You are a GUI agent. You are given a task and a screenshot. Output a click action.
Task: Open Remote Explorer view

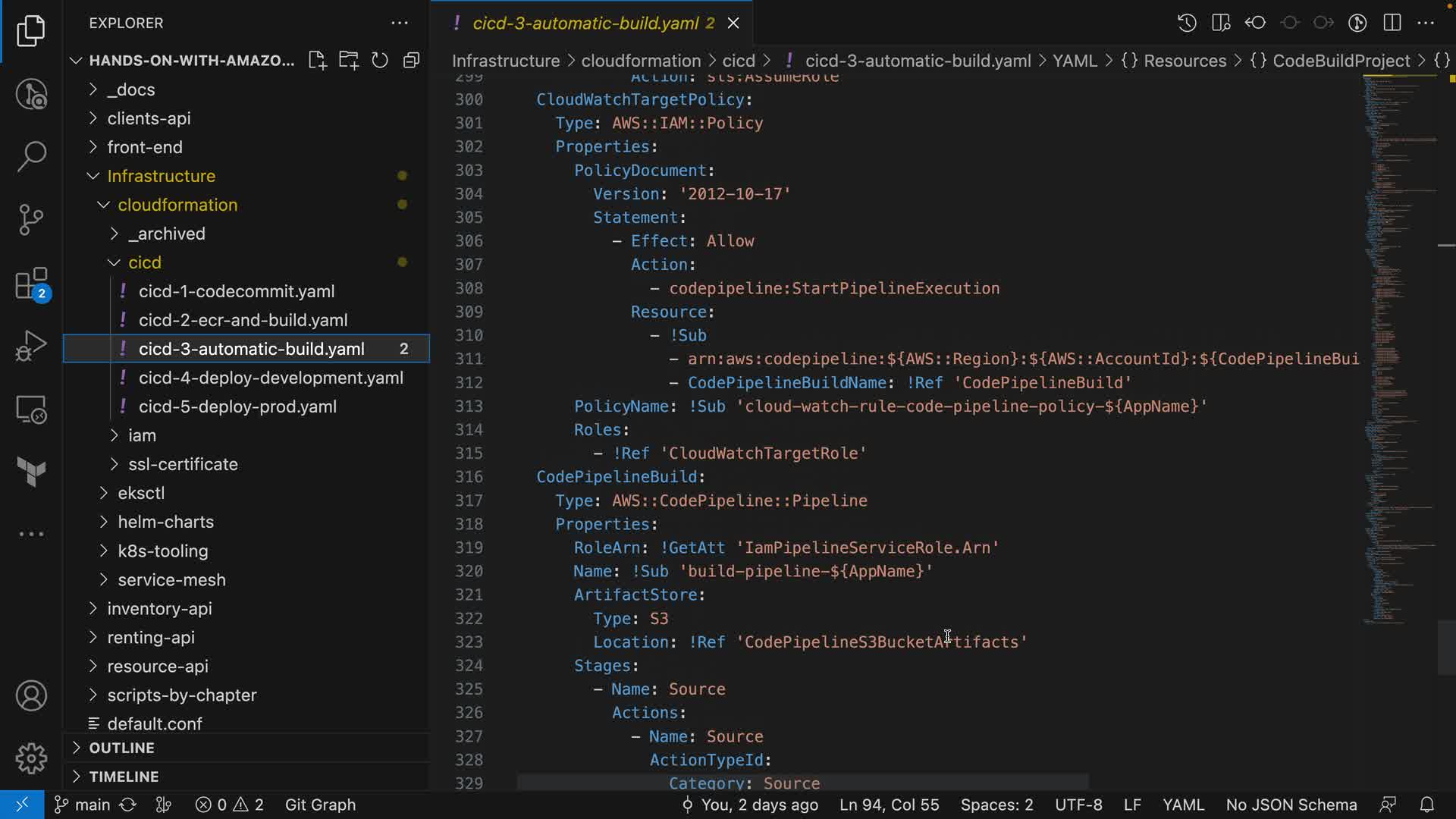pos(31,410)
